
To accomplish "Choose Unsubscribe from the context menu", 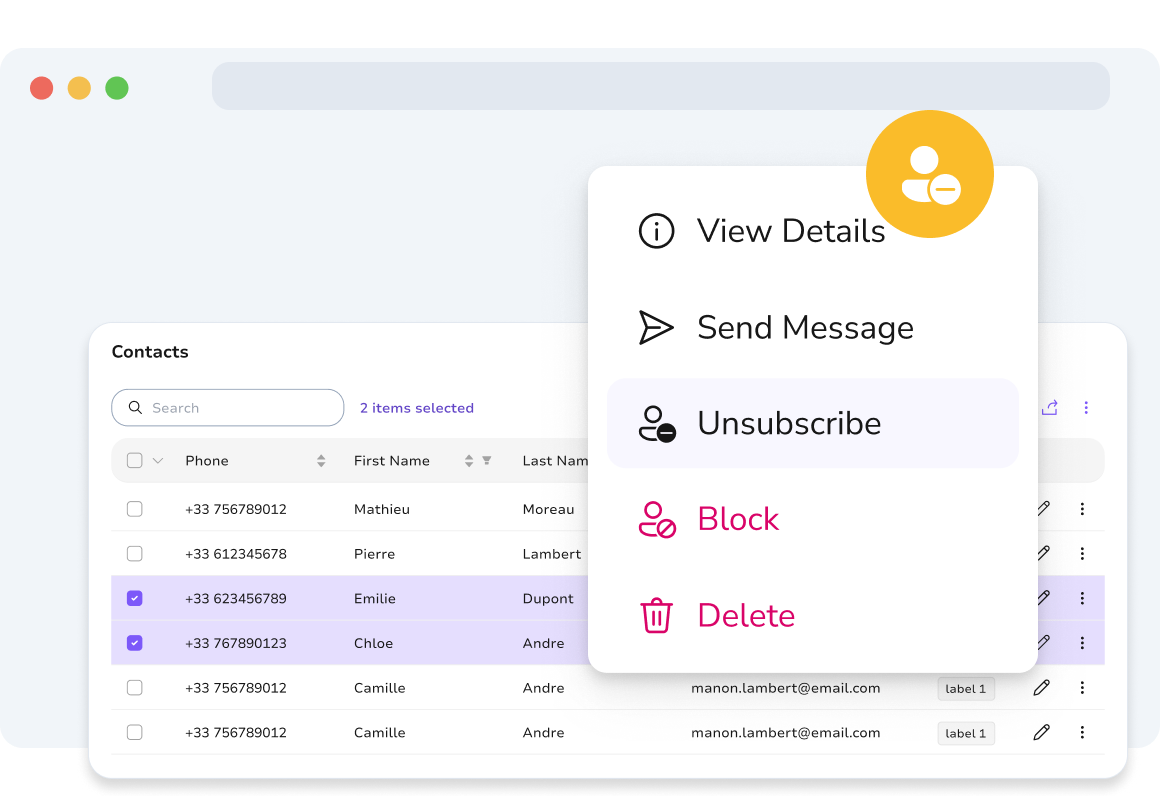I will click(x=812, y=423).
